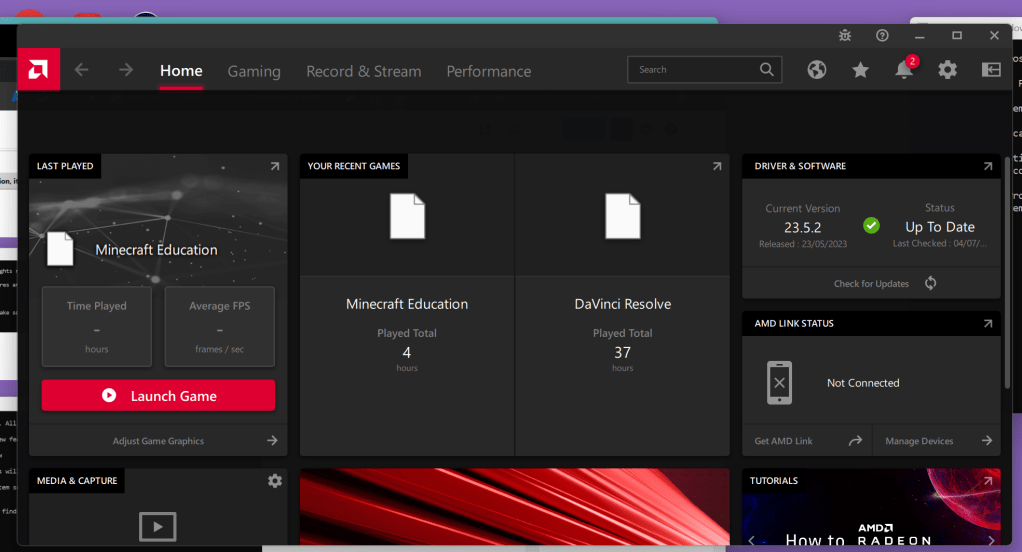Open notifications bell icon
This screenshot has width=1022, height=552.
pos(904,69)
